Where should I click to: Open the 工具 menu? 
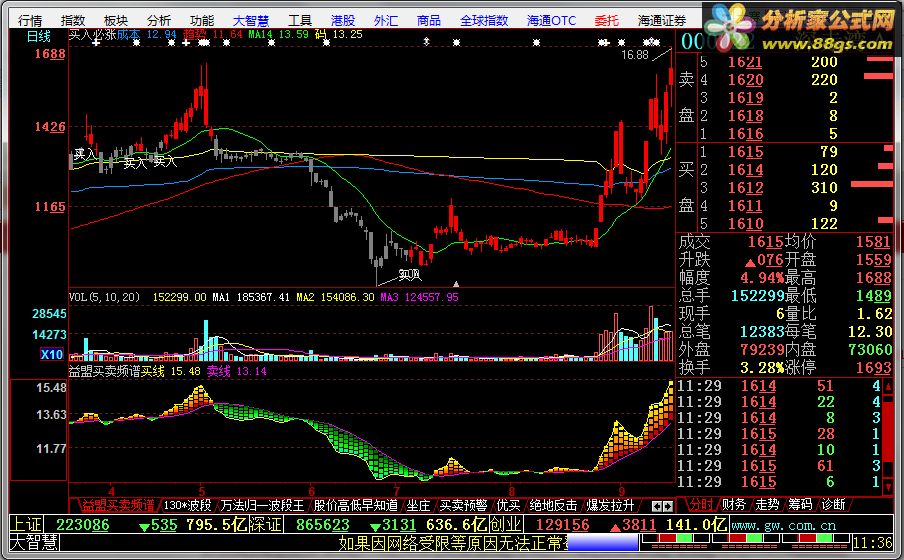pos(300,21)
